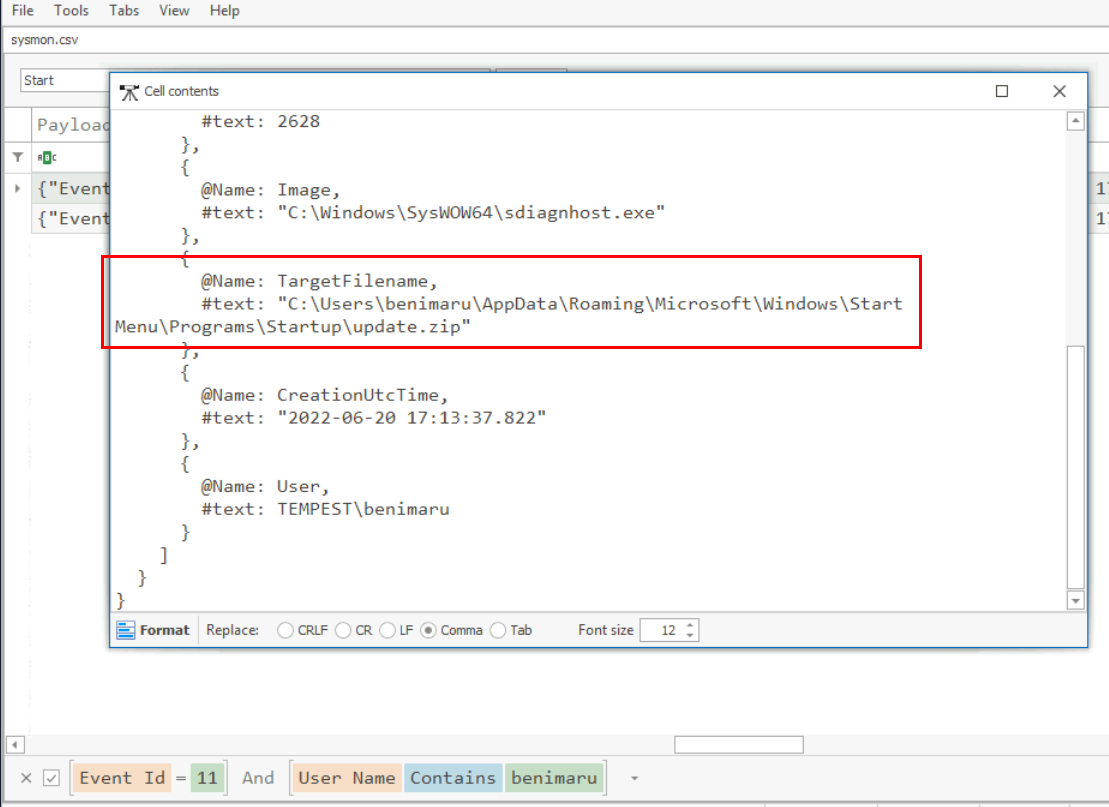The width and height of the screenshot is (1109, 807).
Task: Click the filter value 11
Action: click(x=207, y=778)
